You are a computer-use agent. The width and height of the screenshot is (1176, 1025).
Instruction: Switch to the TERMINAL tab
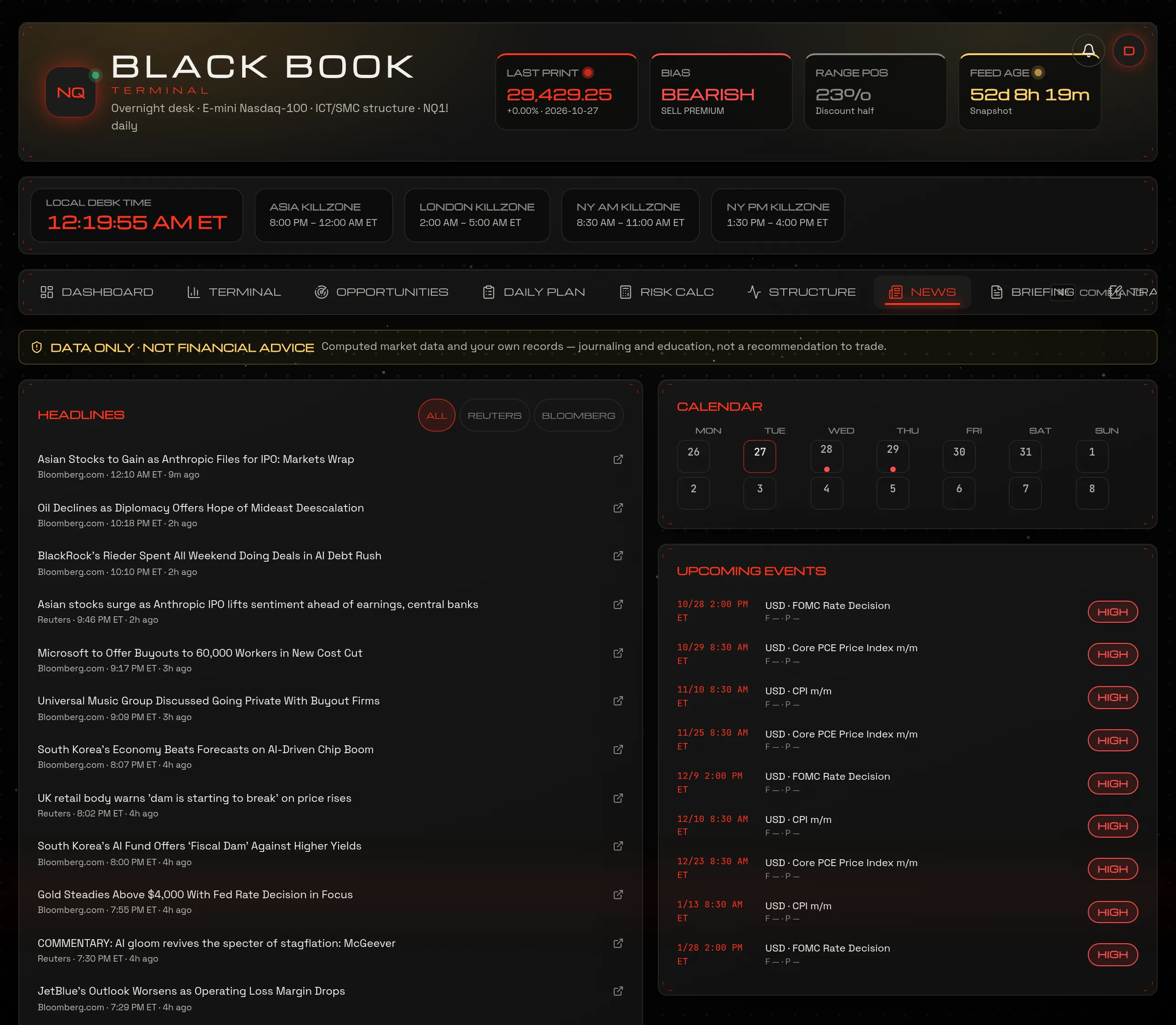click(234, 292)
